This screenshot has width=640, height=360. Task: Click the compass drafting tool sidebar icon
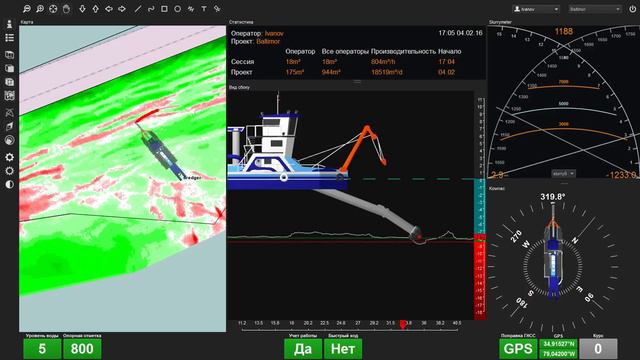tap(9, 113)
